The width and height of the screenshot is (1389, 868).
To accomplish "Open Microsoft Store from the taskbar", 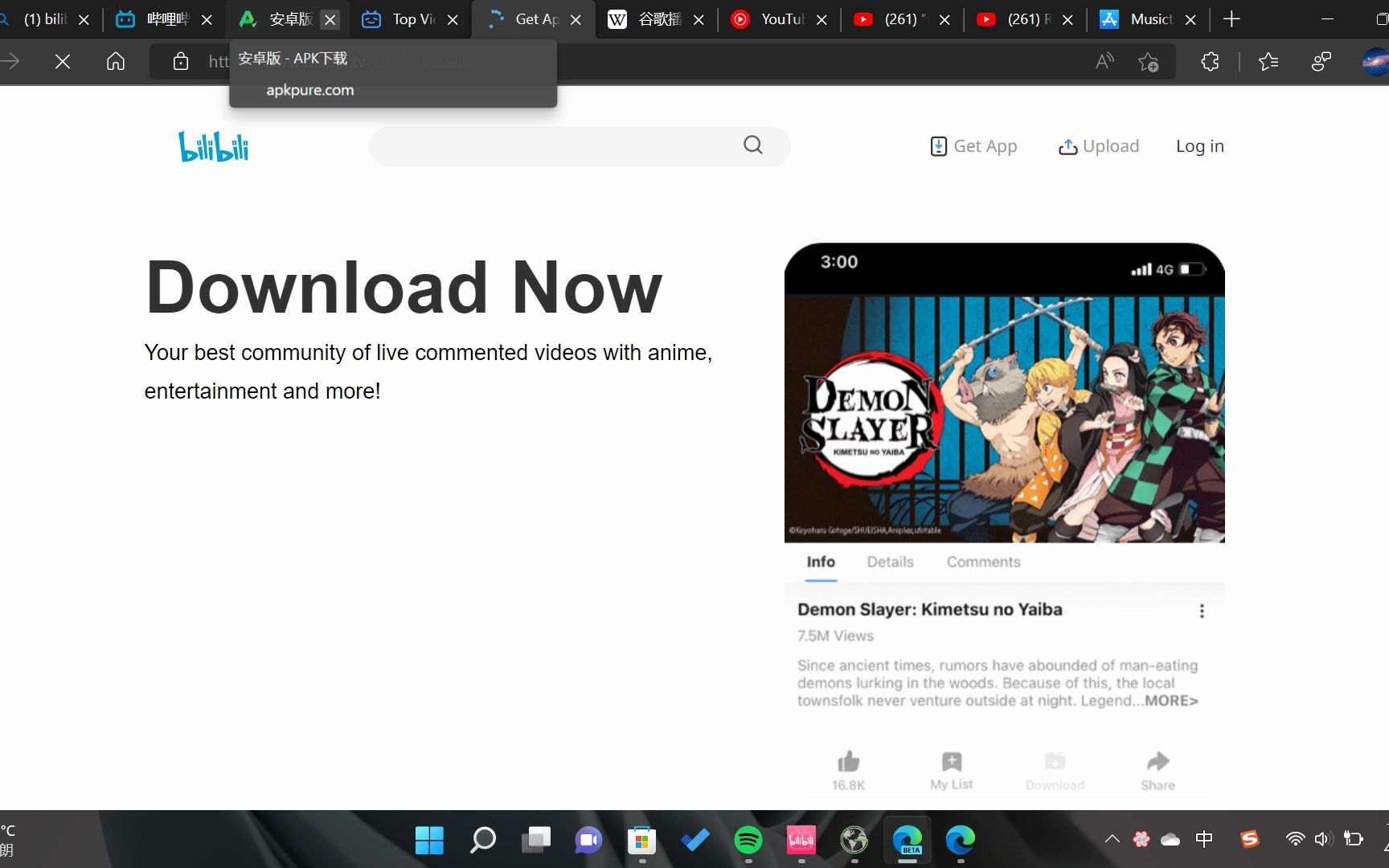I will coord(641,841).
